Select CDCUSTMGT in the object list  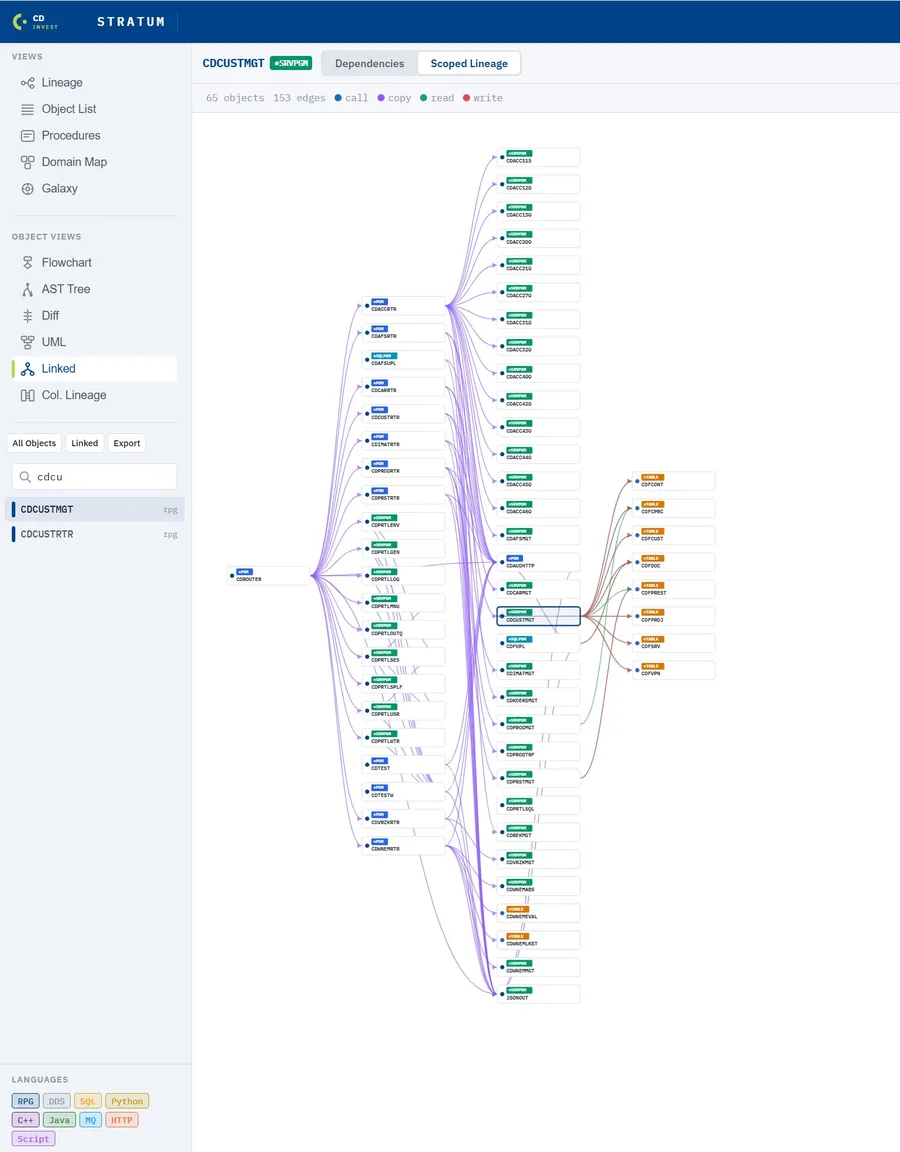pos(94,509)
